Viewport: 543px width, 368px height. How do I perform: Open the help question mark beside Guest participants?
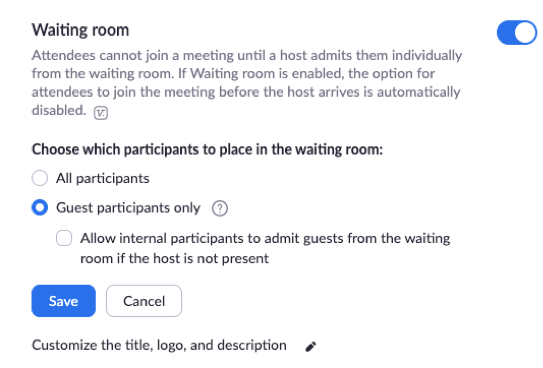coord(220,208)
